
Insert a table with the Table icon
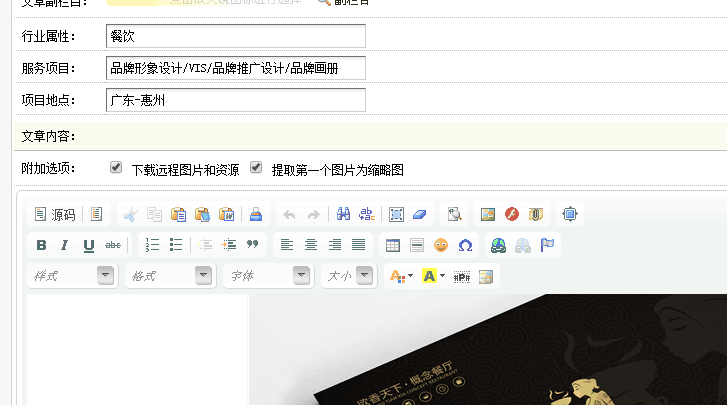(x=393, y=245)
